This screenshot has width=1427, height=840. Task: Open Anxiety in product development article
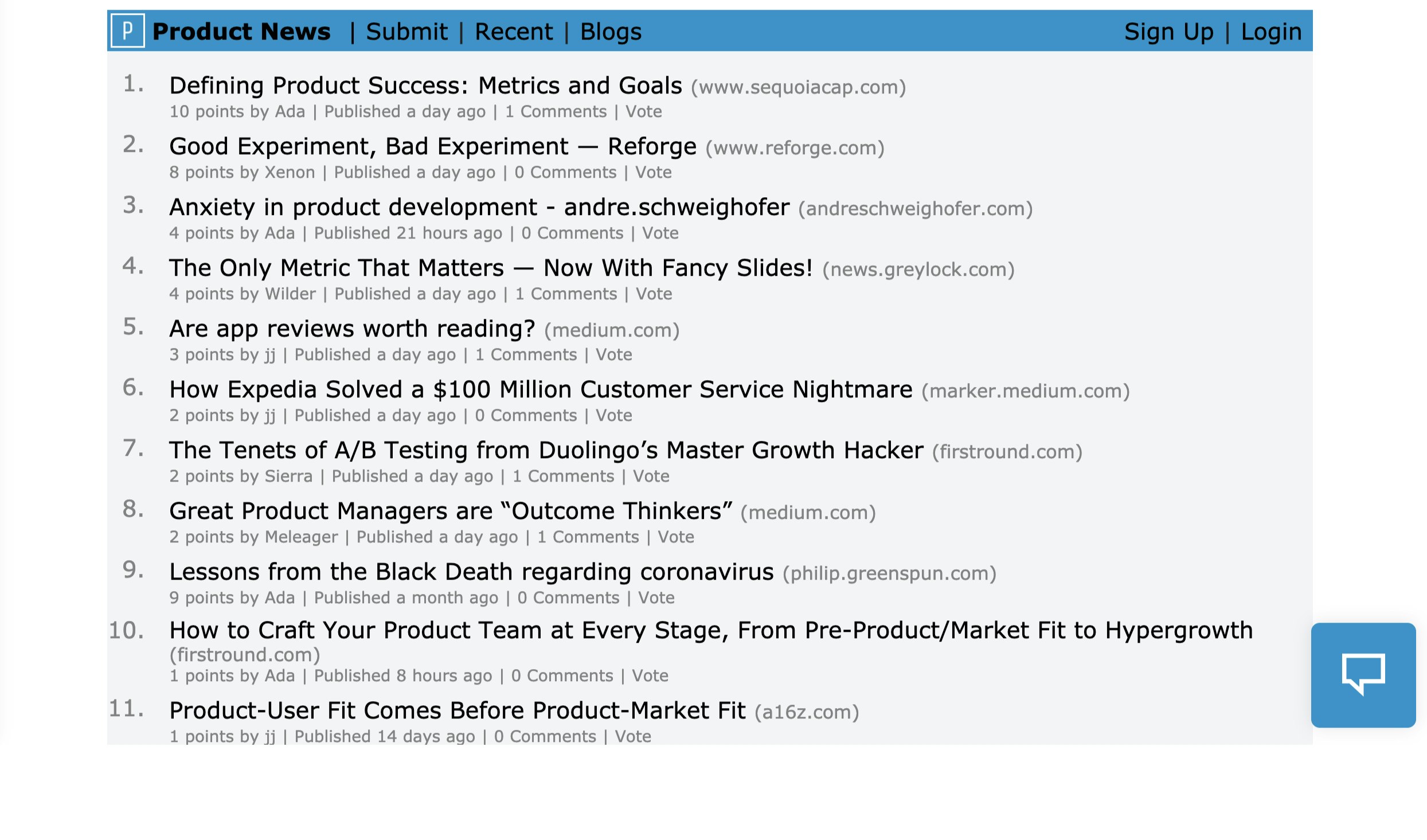[x=479, y=207]
